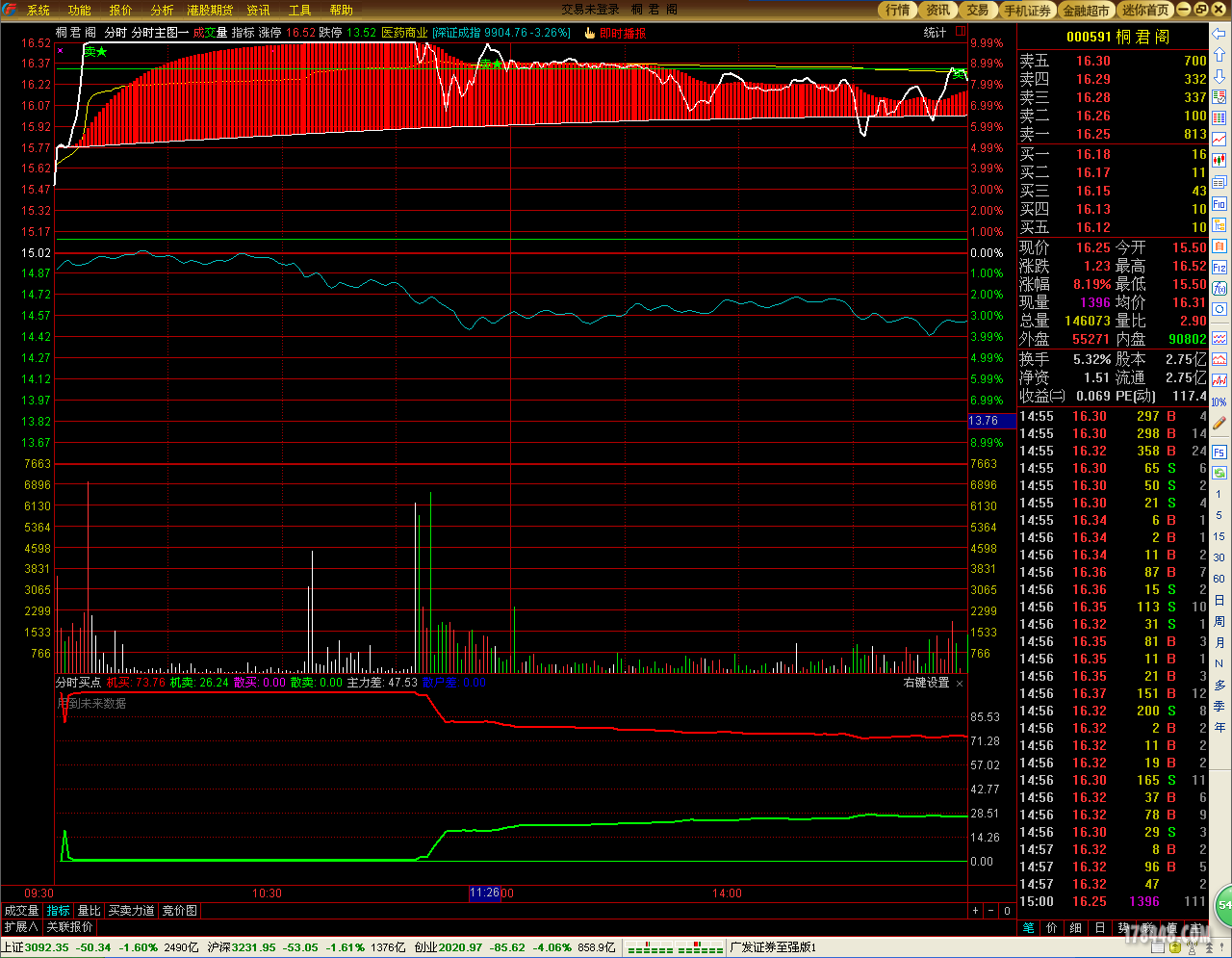Click the green refresh icon in sidebar
This screenshot has width=1232, height=958.
point(1219,473)
